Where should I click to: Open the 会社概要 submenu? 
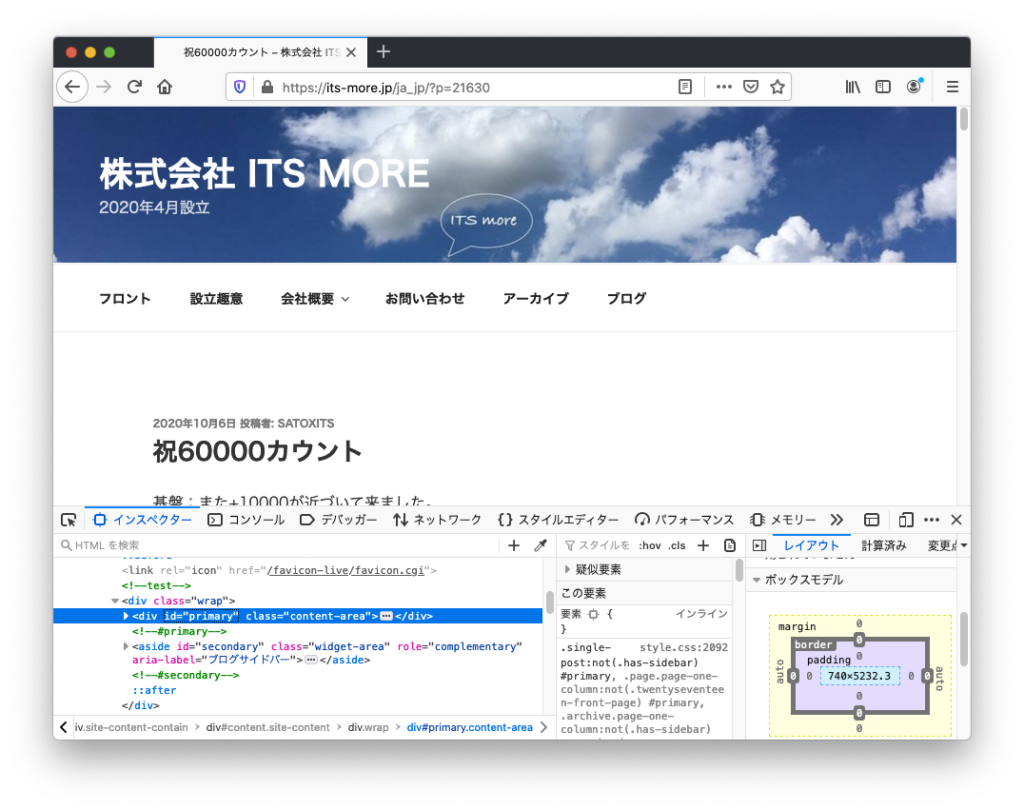click(x=315, y=298)
